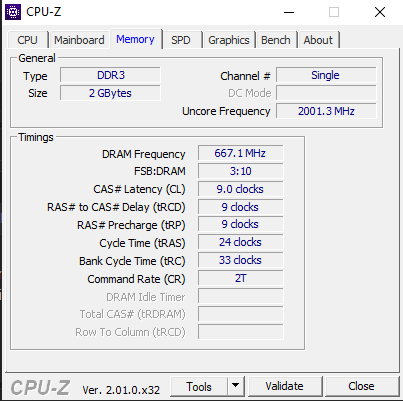The width and height of the screenshot is (403, 401).
Task: Open the Mainboard tab
Action: [79, 40]
